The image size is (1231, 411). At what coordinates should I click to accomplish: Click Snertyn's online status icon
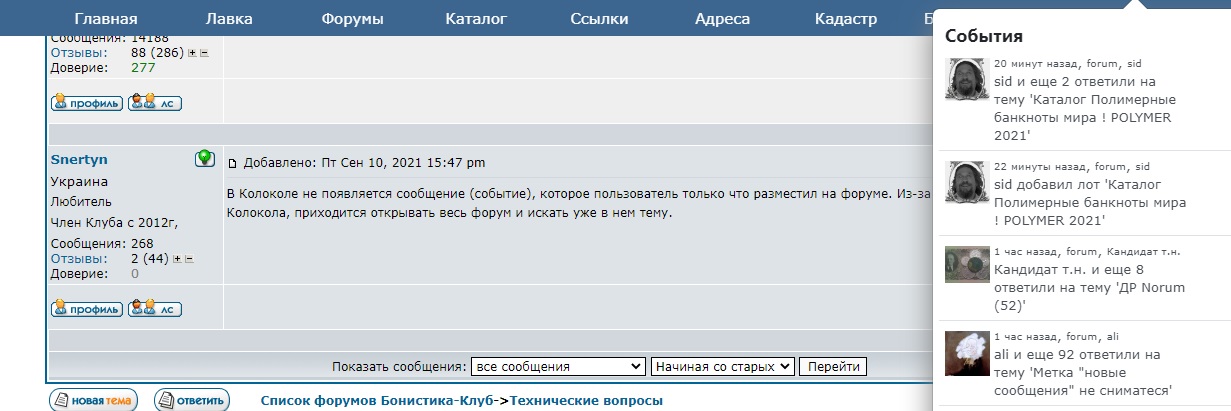pos(204,158)
